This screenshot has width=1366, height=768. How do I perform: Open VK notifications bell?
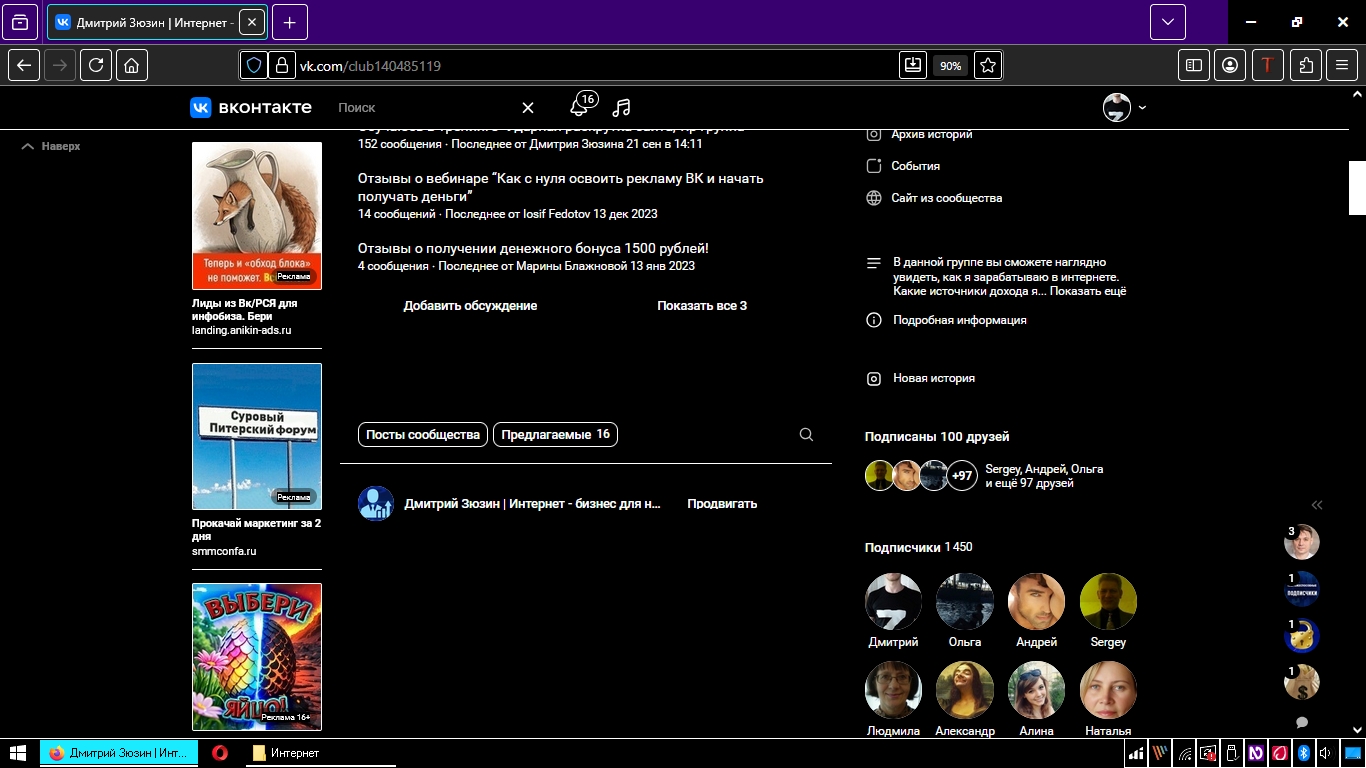point(579,108)
